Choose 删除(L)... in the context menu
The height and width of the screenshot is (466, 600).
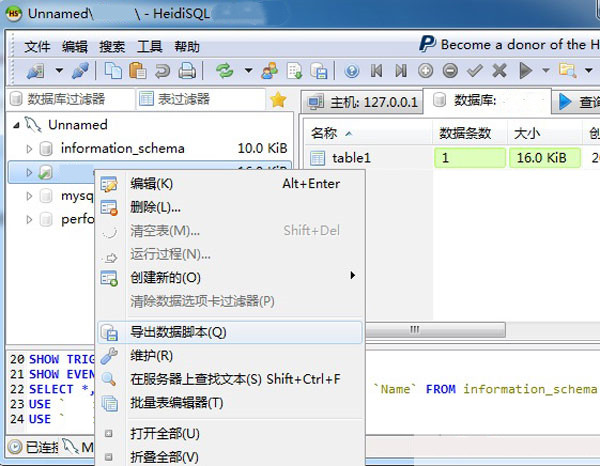click(230, 207)
